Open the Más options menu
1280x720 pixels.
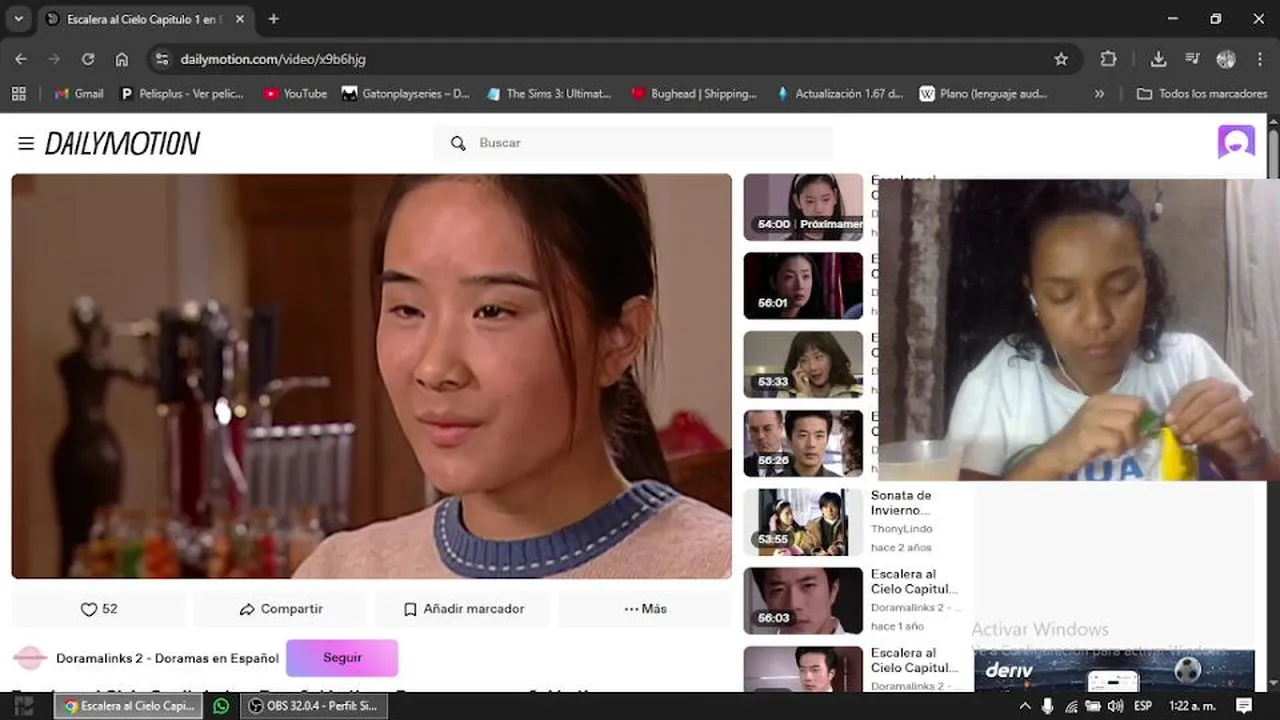tap(645, 609)
